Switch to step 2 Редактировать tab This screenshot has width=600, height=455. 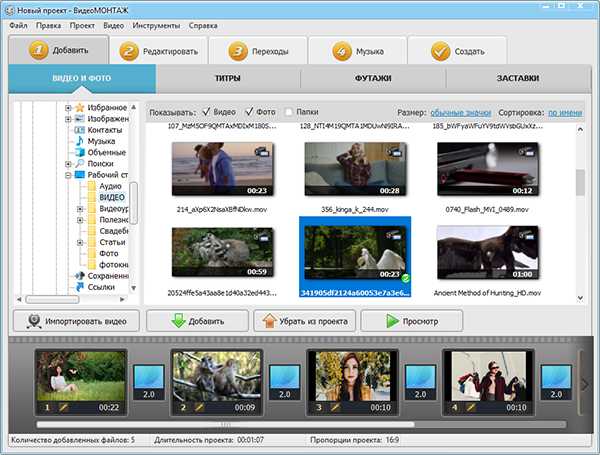(x=159, y=51)
